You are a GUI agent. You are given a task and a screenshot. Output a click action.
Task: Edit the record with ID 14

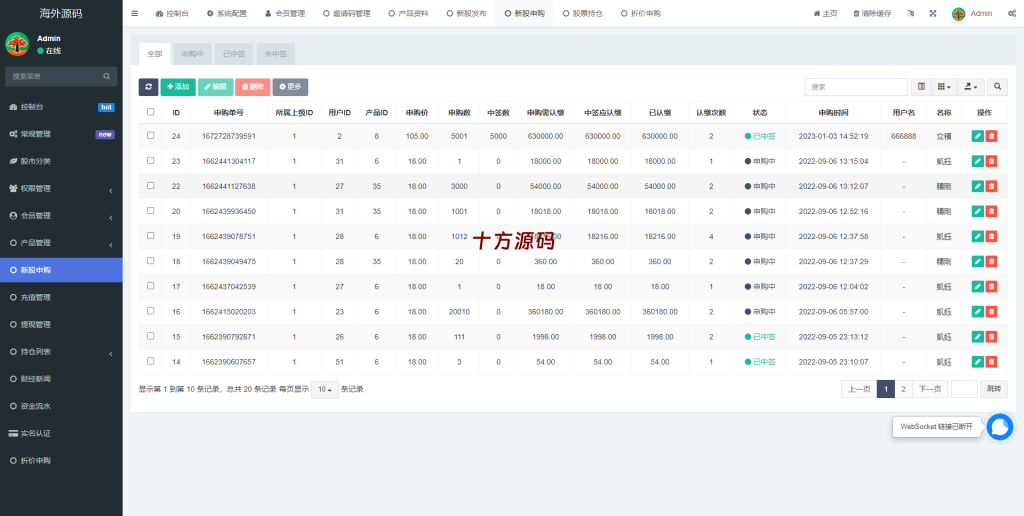[x=978, y=361]
